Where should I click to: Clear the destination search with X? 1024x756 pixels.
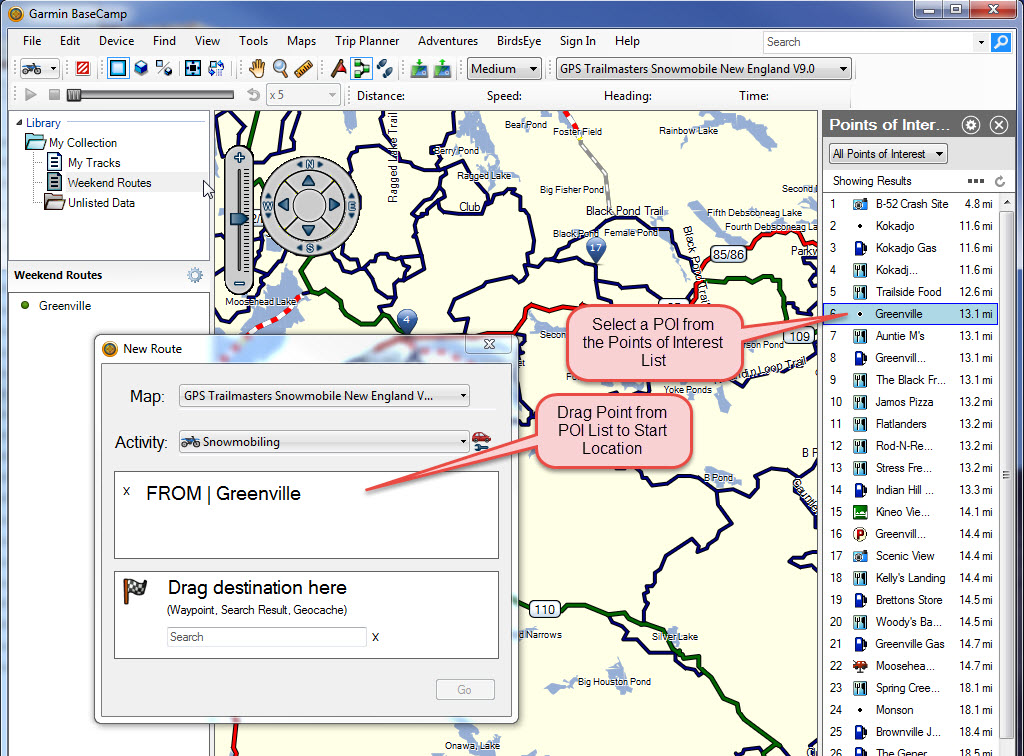coord(376,637)
